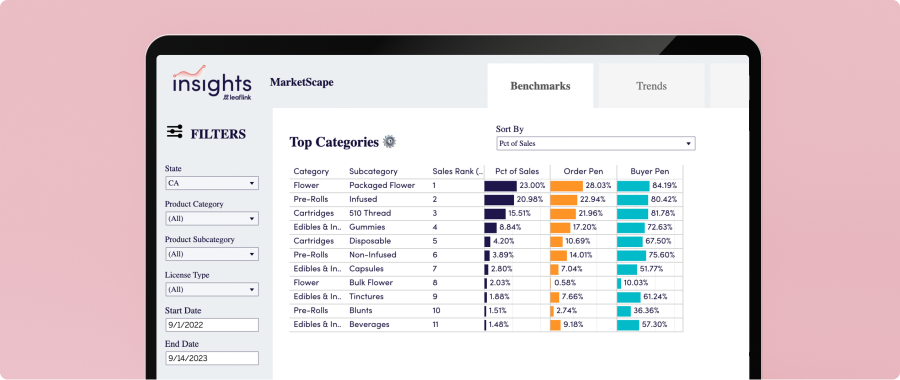Image resolution: width=900 pixels, height=380 pixels.
Task: Click the End Date field 9/14/2023
Action: (x=212, y=358)
